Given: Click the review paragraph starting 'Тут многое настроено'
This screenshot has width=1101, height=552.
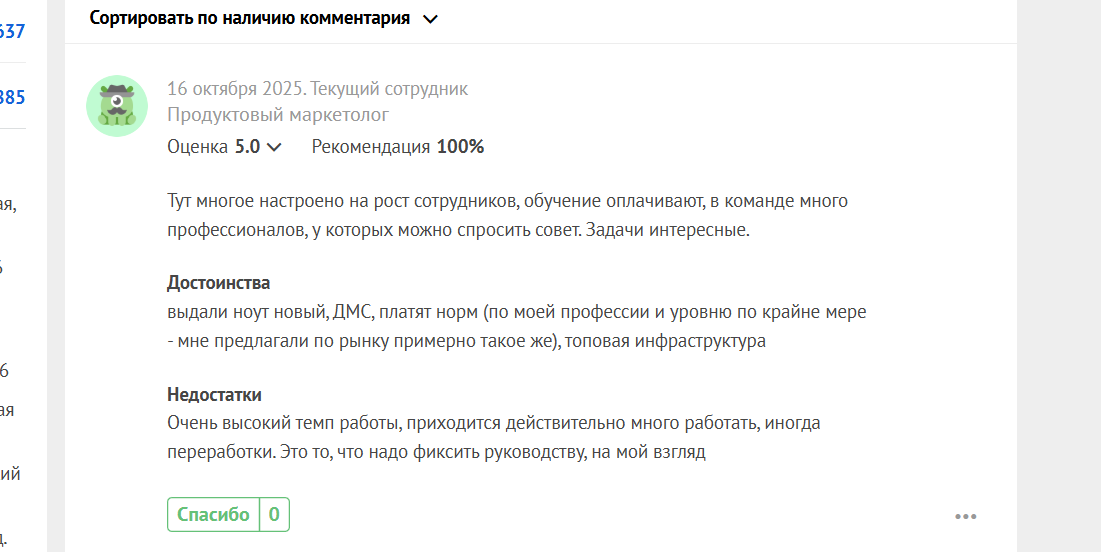Looking at the screenshot, I should pyautogui.click(x=507, y=215).
